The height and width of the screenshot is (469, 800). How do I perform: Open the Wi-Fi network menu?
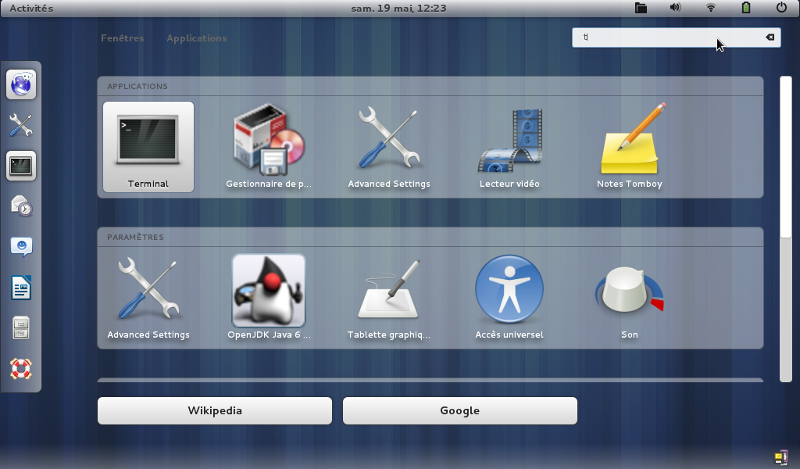pyautogui.click(x=711, y=8)
